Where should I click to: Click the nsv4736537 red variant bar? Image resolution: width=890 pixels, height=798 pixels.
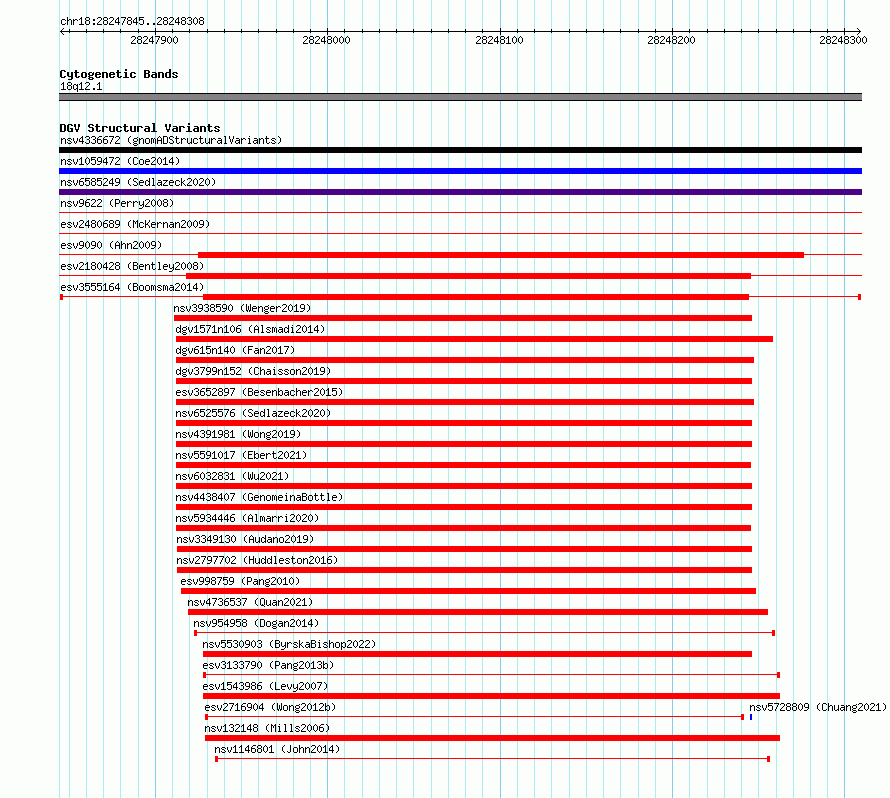pyautogui.click(x=478, y=612)
